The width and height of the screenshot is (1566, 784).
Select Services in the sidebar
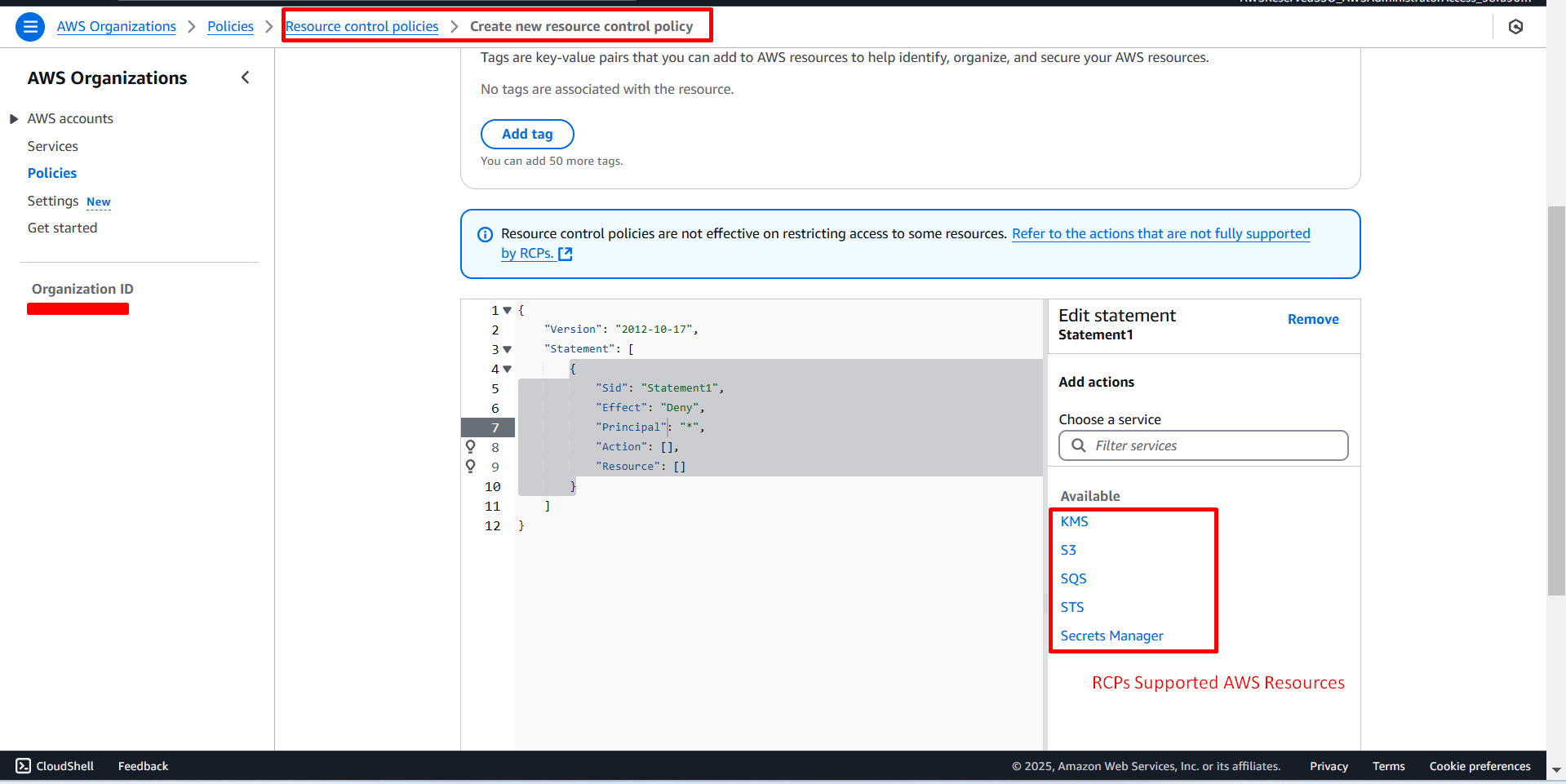53,146
